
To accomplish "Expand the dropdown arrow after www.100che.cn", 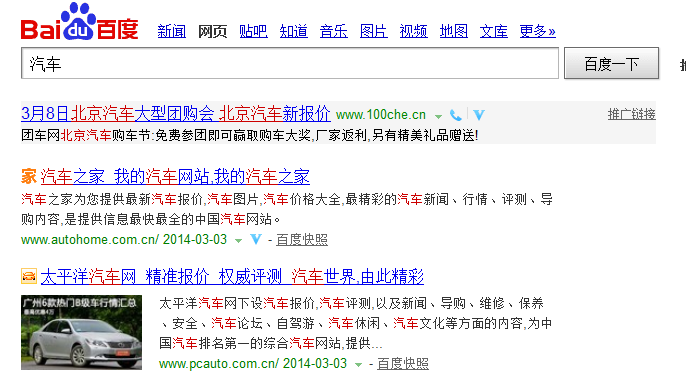I will tap(438, 116).
